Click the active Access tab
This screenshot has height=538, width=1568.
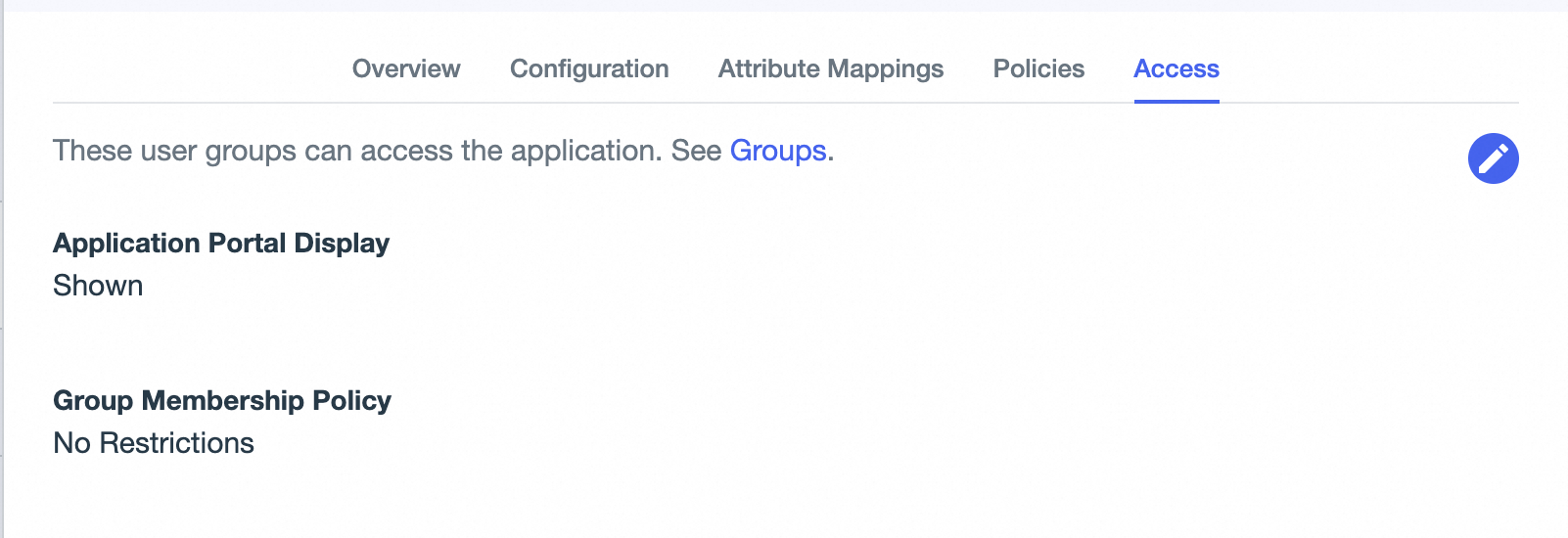(x=1176, y=68)
